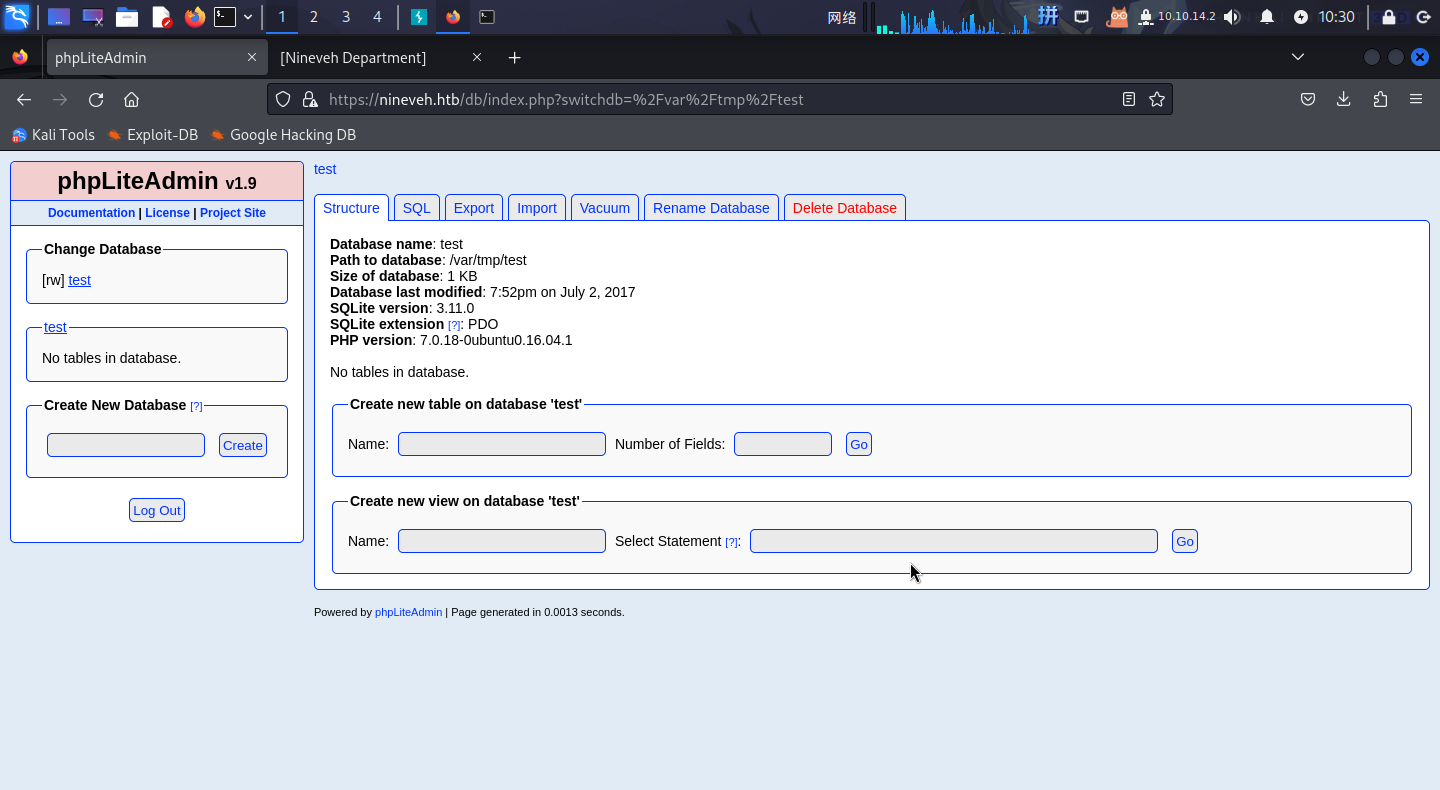Click the volume speaker icon in panel
Image resolution: width=1440 pixels, height=790 pixels.
[x=1232, y=17]
